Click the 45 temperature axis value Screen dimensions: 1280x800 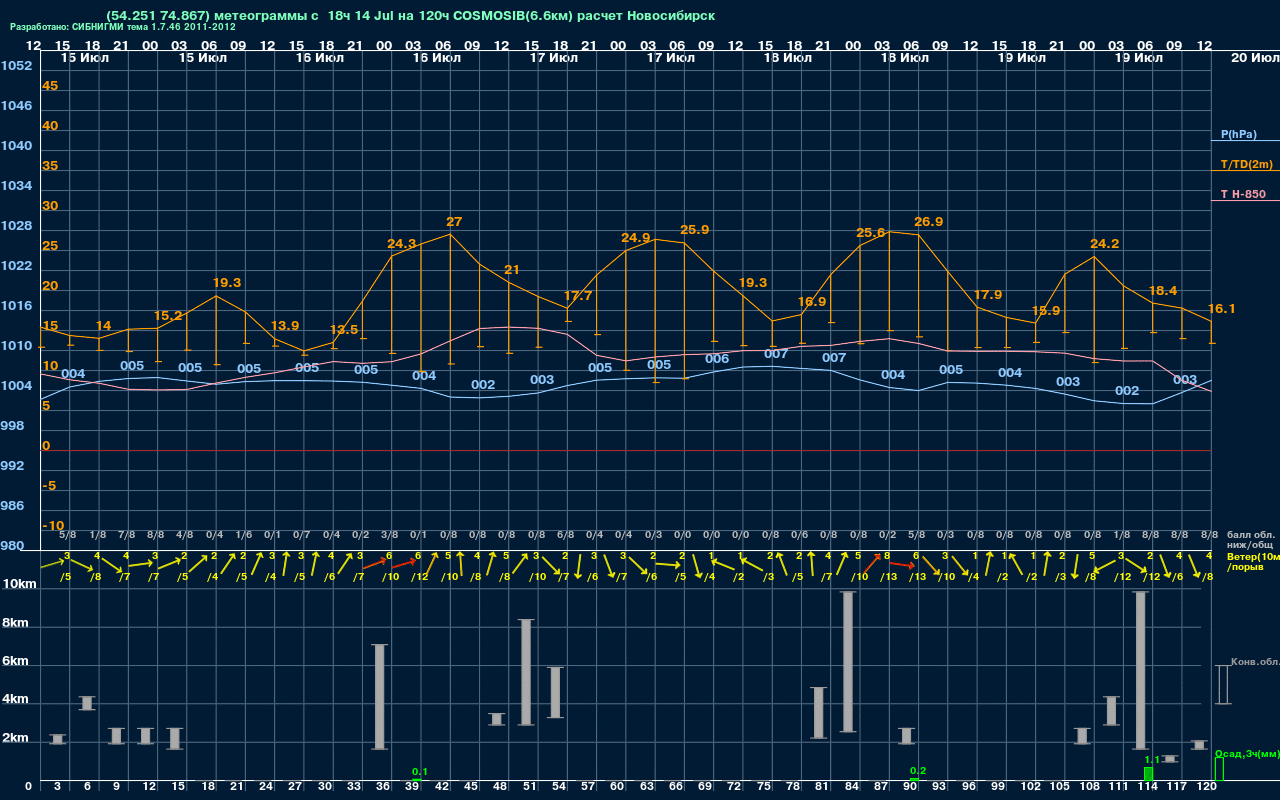pyautogui.click(x=50, y=86)
